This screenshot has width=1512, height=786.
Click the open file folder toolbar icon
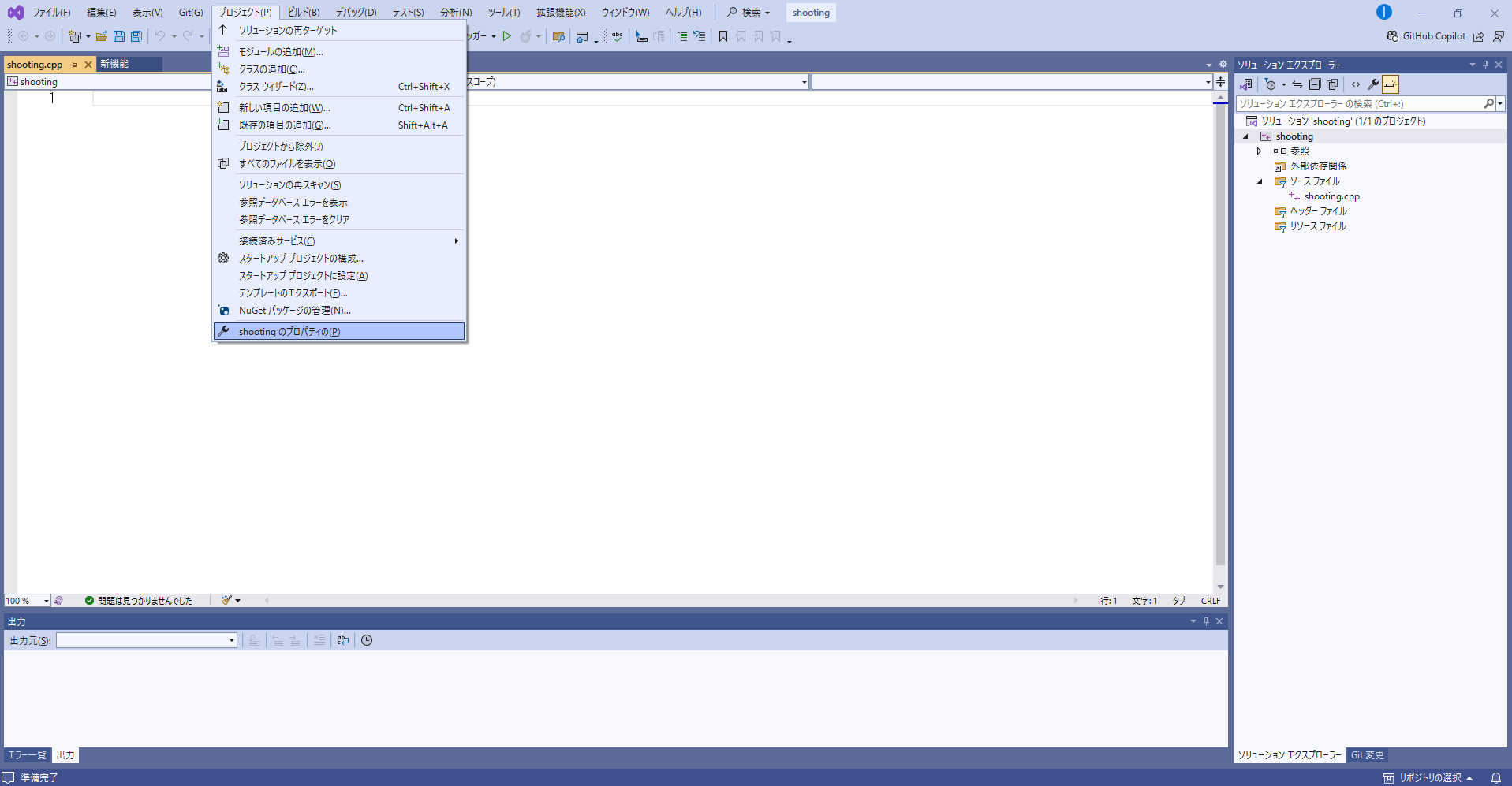(102, 36)
